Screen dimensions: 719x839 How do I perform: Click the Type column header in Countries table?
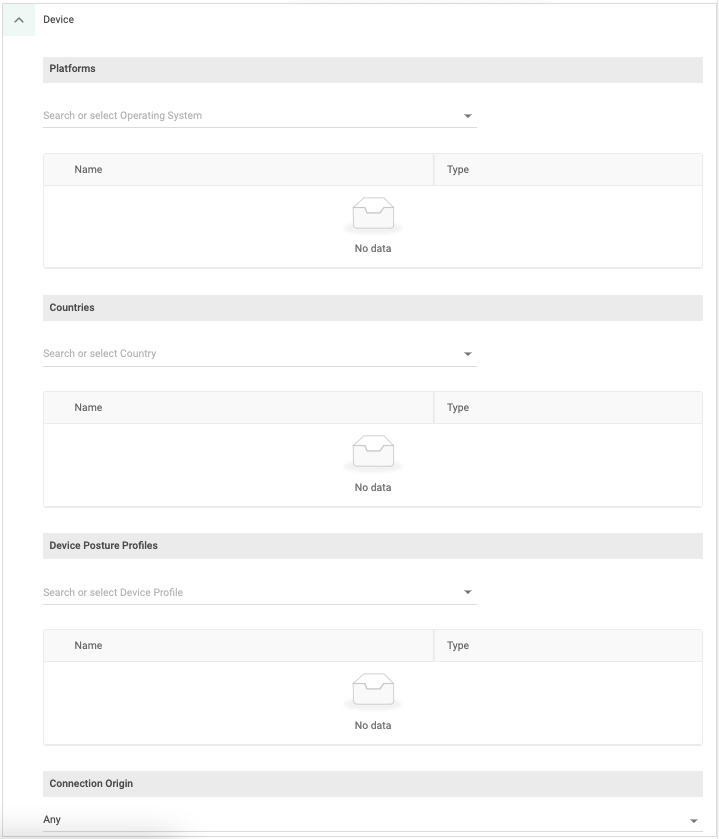pos(458,407)
